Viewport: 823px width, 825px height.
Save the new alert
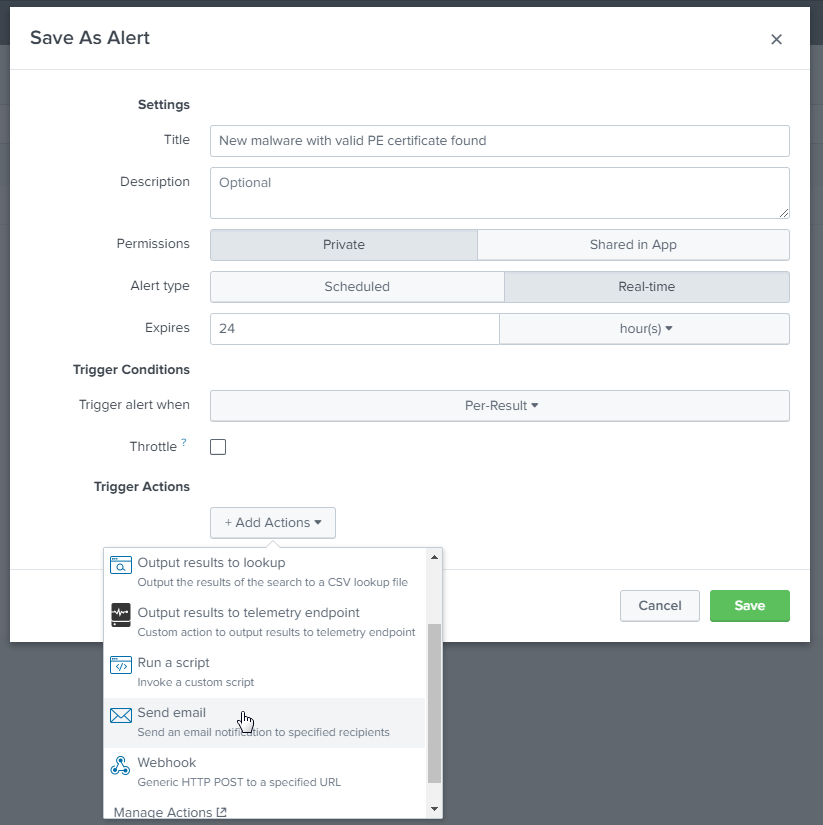click(x=749, y=605)
